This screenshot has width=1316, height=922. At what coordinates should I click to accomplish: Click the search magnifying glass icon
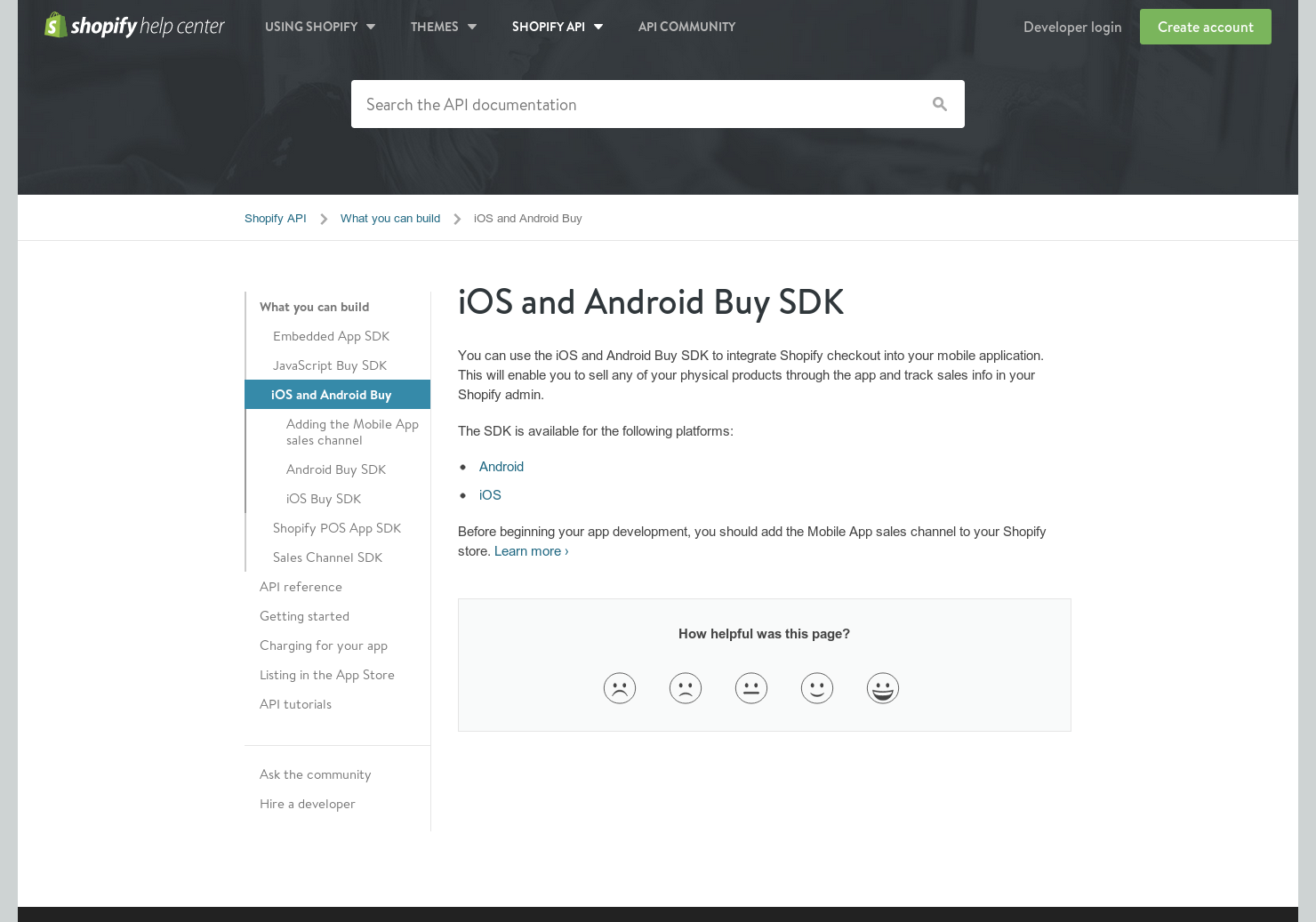940,104
